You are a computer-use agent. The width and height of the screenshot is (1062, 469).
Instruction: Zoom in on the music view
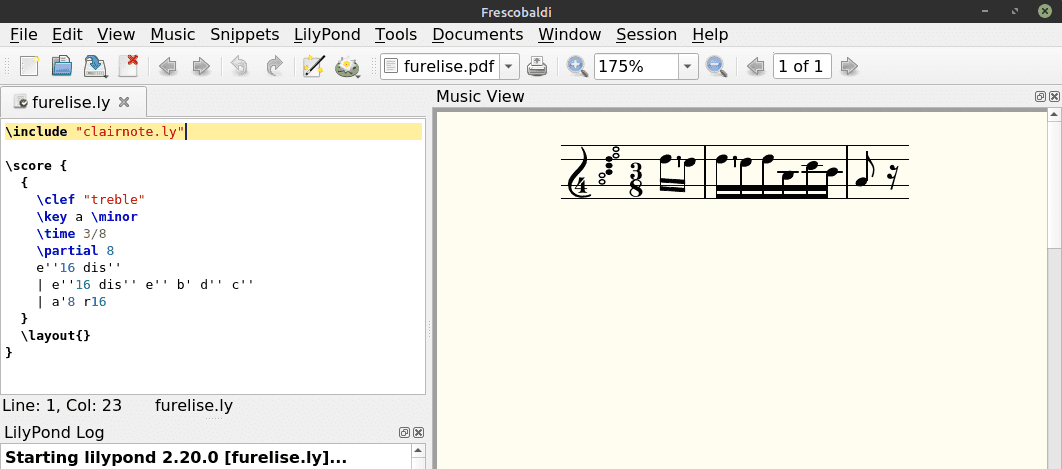click(x=577, y=67)
